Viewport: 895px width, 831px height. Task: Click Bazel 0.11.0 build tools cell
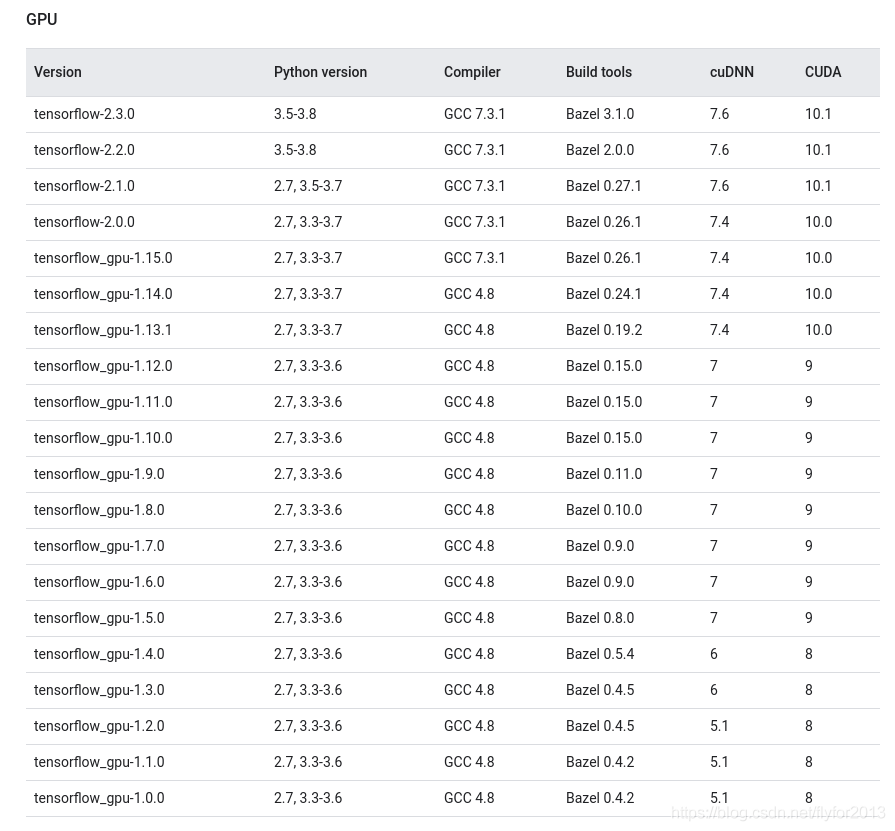604,474
